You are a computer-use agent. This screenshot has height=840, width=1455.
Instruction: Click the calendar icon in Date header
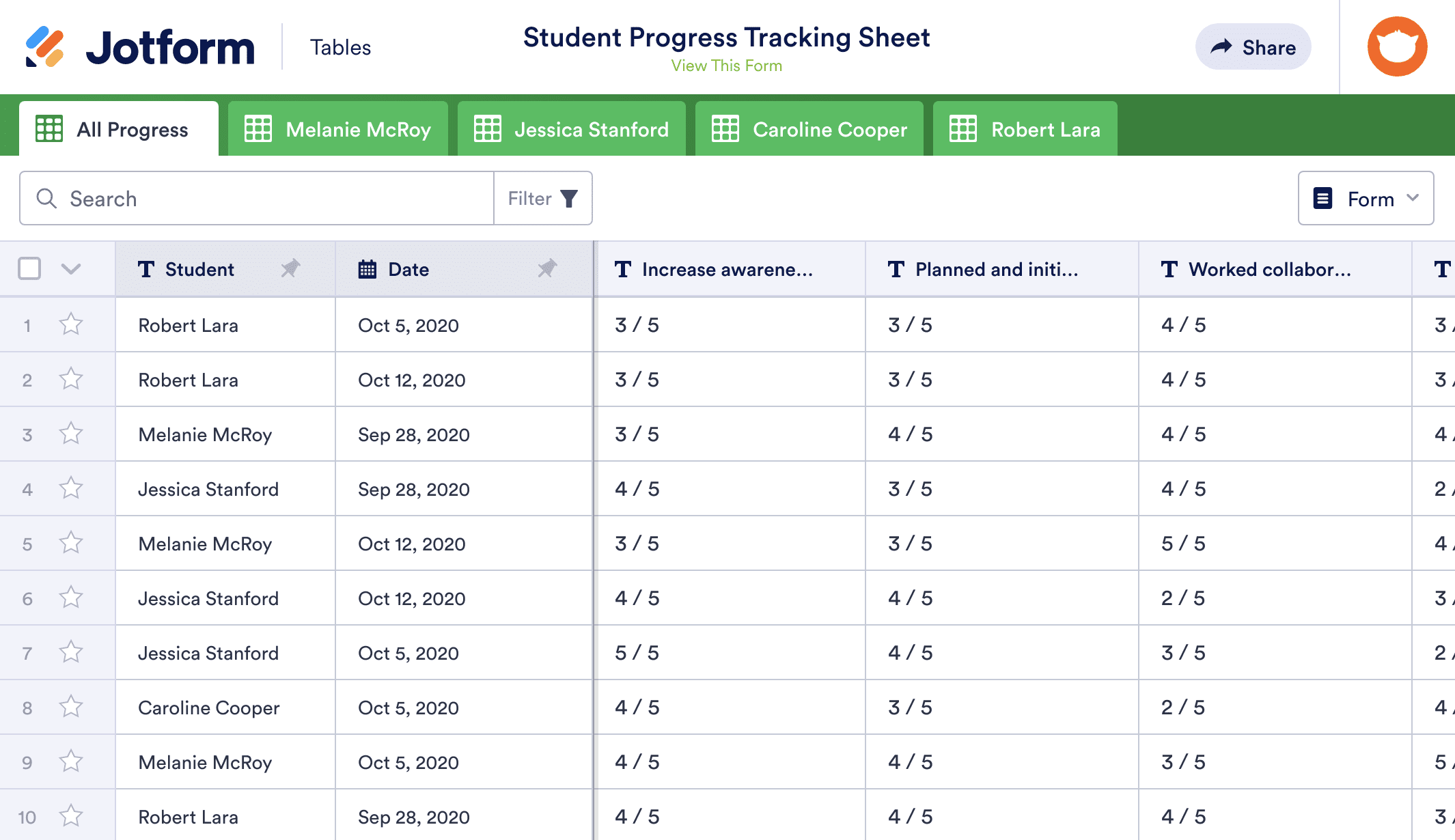(368, 269)
